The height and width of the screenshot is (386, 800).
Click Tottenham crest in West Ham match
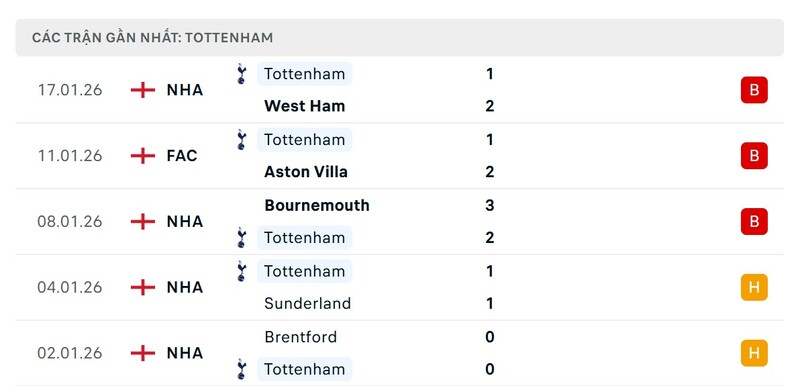pos(242,74)
